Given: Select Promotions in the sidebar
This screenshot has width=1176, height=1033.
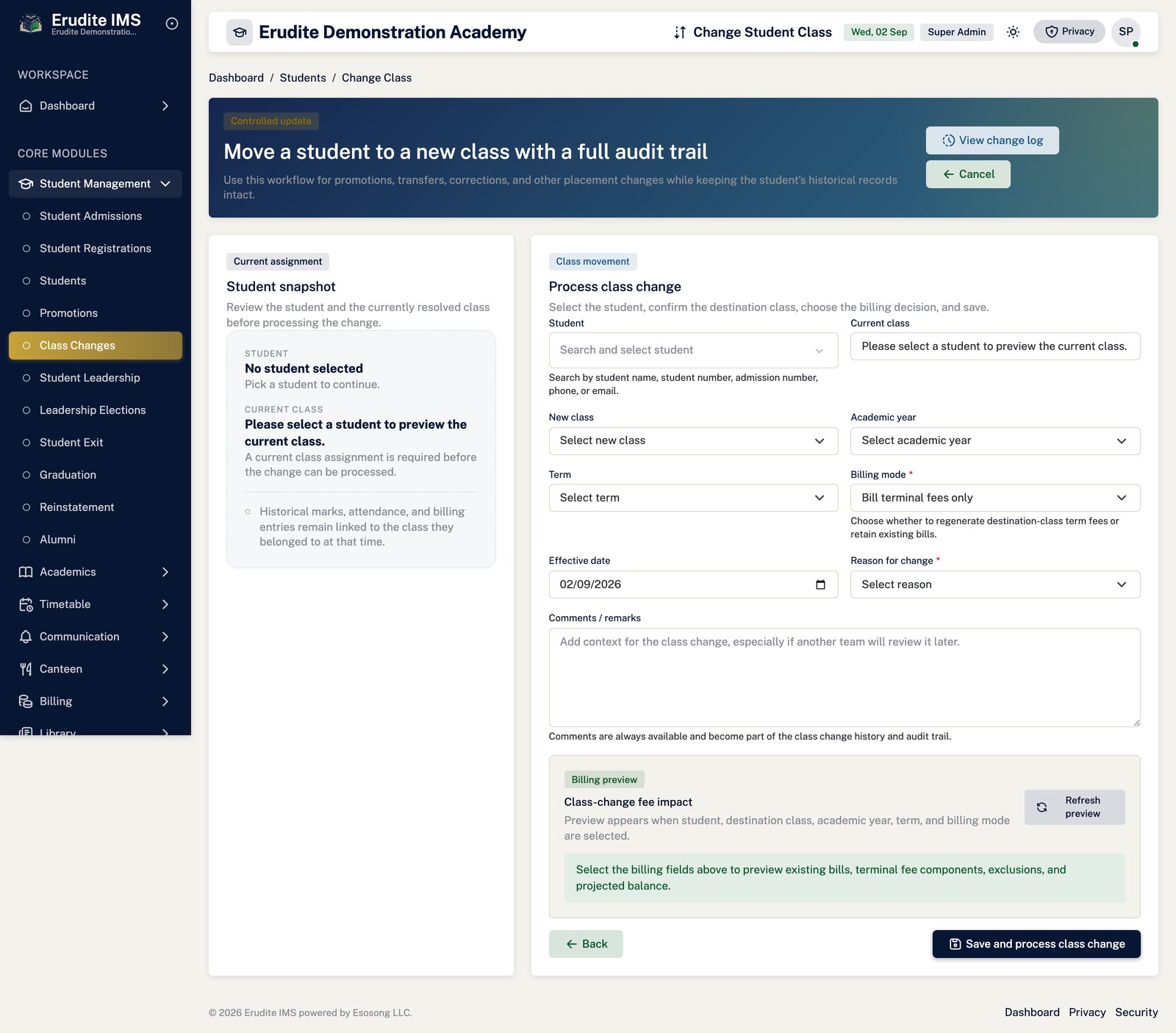Looking at the screenshot, I should 96,313.
